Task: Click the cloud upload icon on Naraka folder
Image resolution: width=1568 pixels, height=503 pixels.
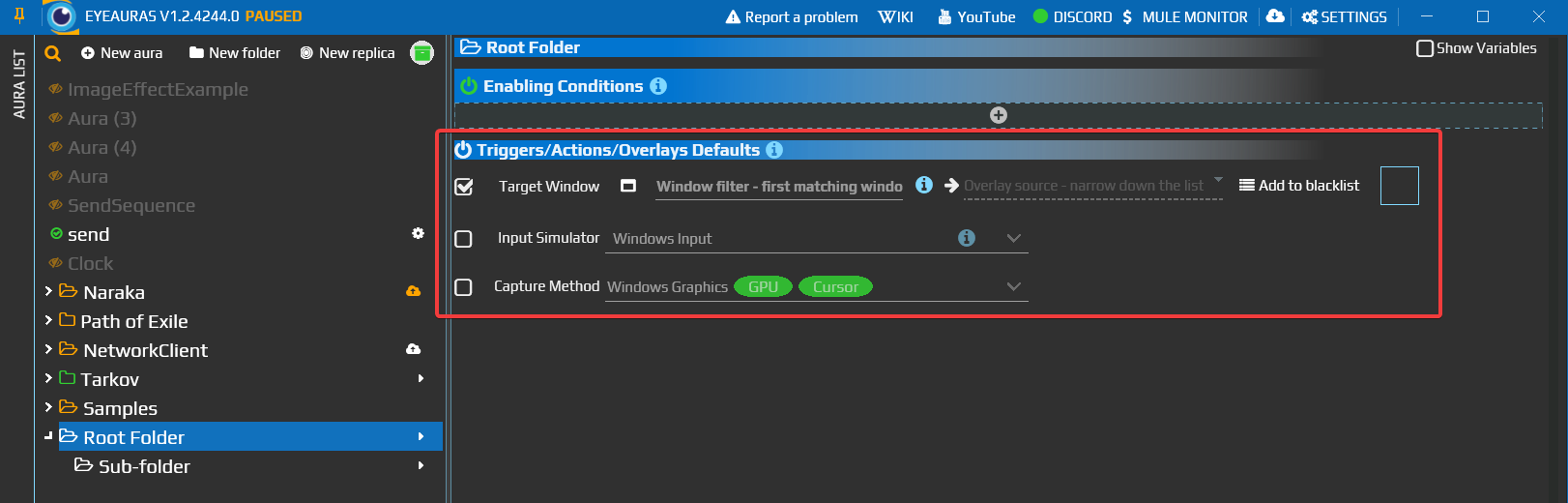Action: tap(413, 291)
